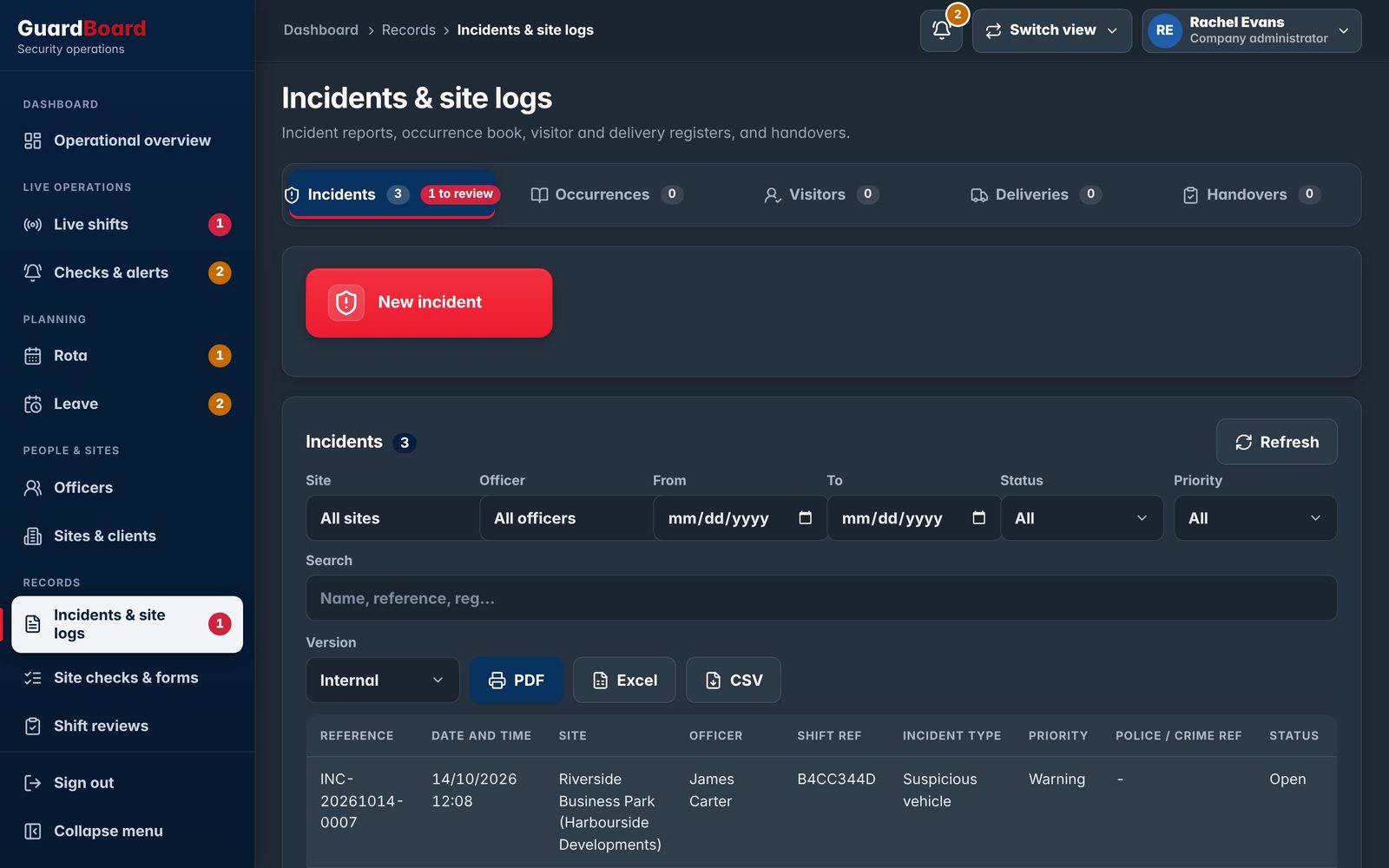The image size is (1389, 868).
Task: Click the Dashboard breadcrumb link
Action: pyautogui.click(x=321, y=30)
